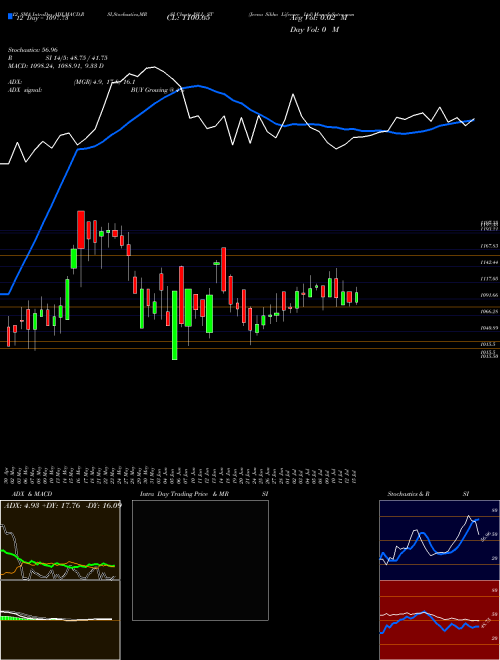Click the 1066.25 price axis label

click(x=489, y=311)
